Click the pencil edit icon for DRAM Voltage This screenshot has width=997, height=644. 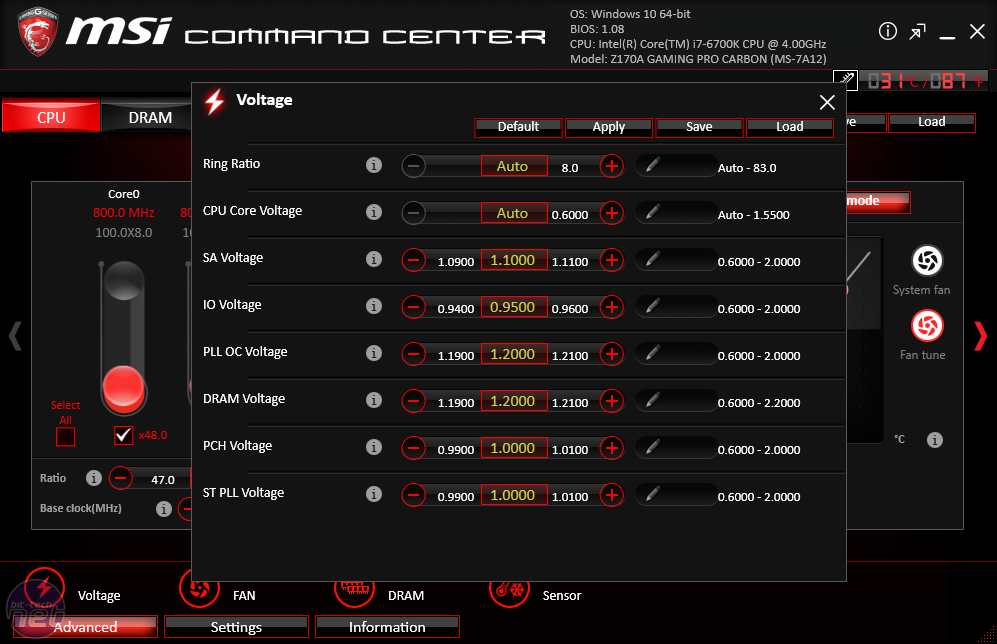coord(652,401)
